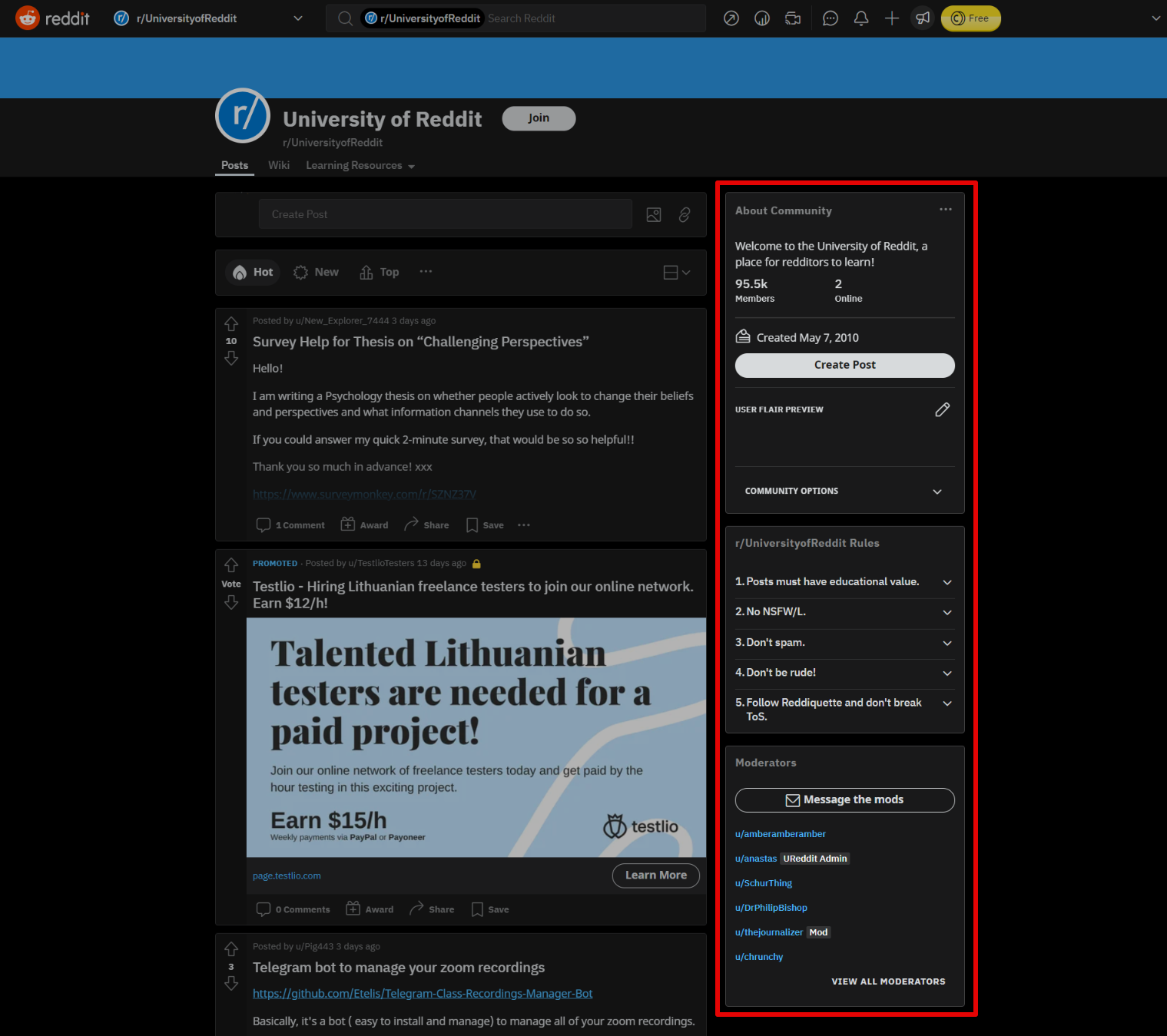Open moderator u/anastas profile
The width and height of the screenshot is (1167, 1036).
756,859
